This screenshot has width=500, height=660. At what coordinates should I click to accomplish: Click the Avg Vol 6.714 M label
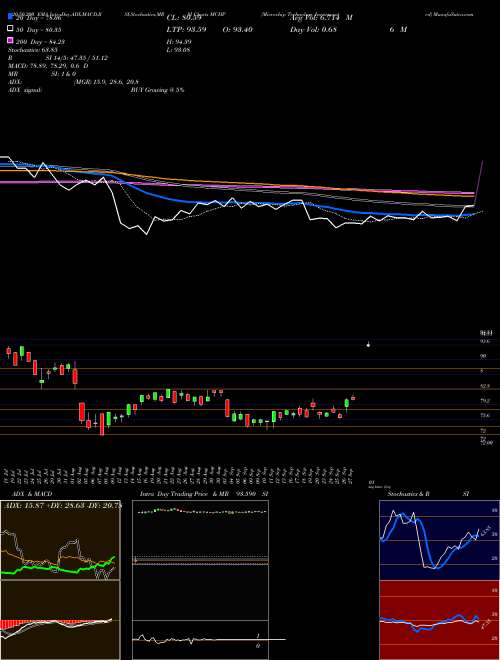coord(322,18)
